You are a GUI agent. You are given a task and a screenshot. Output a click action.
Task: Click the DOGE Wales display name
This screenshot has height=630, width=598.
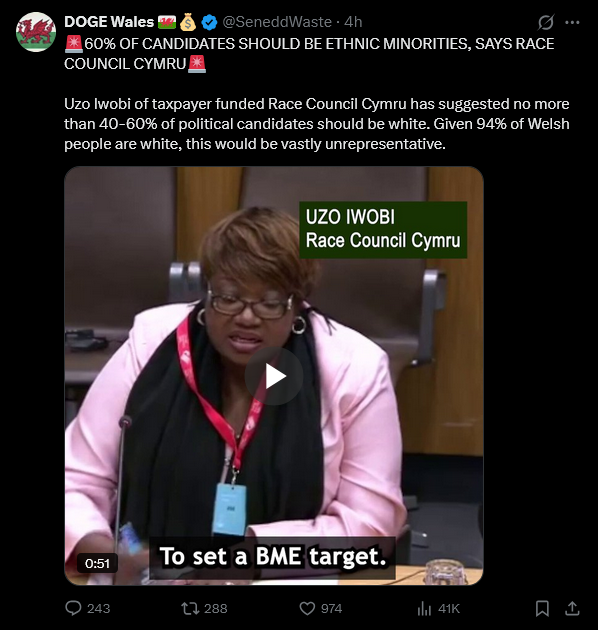coord(109,22)
